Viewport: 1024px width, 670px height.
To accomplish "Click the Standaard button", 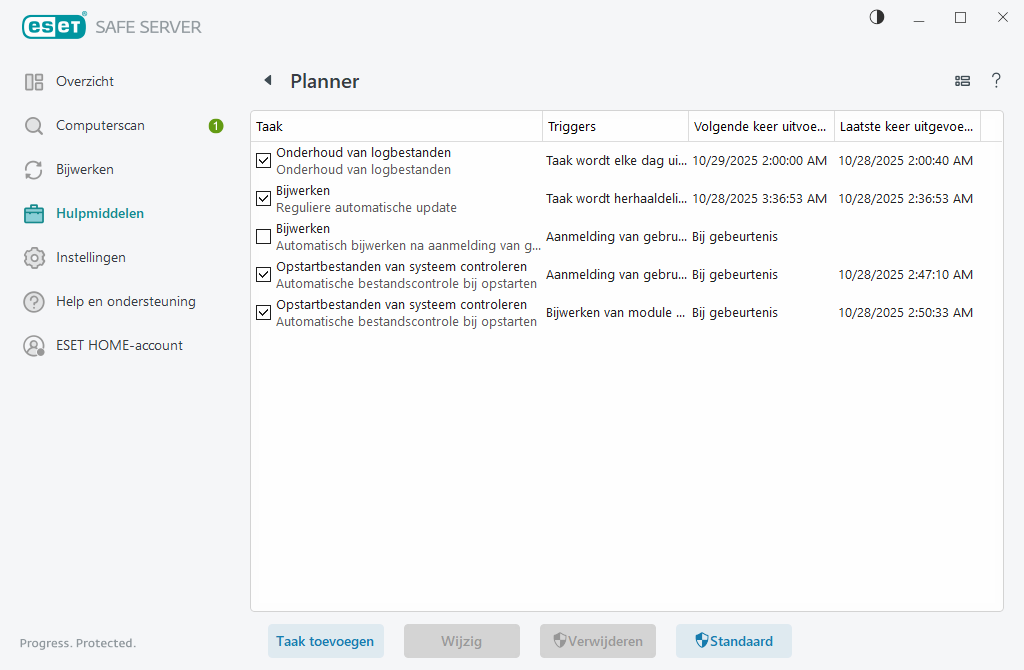I will [733, 641].
